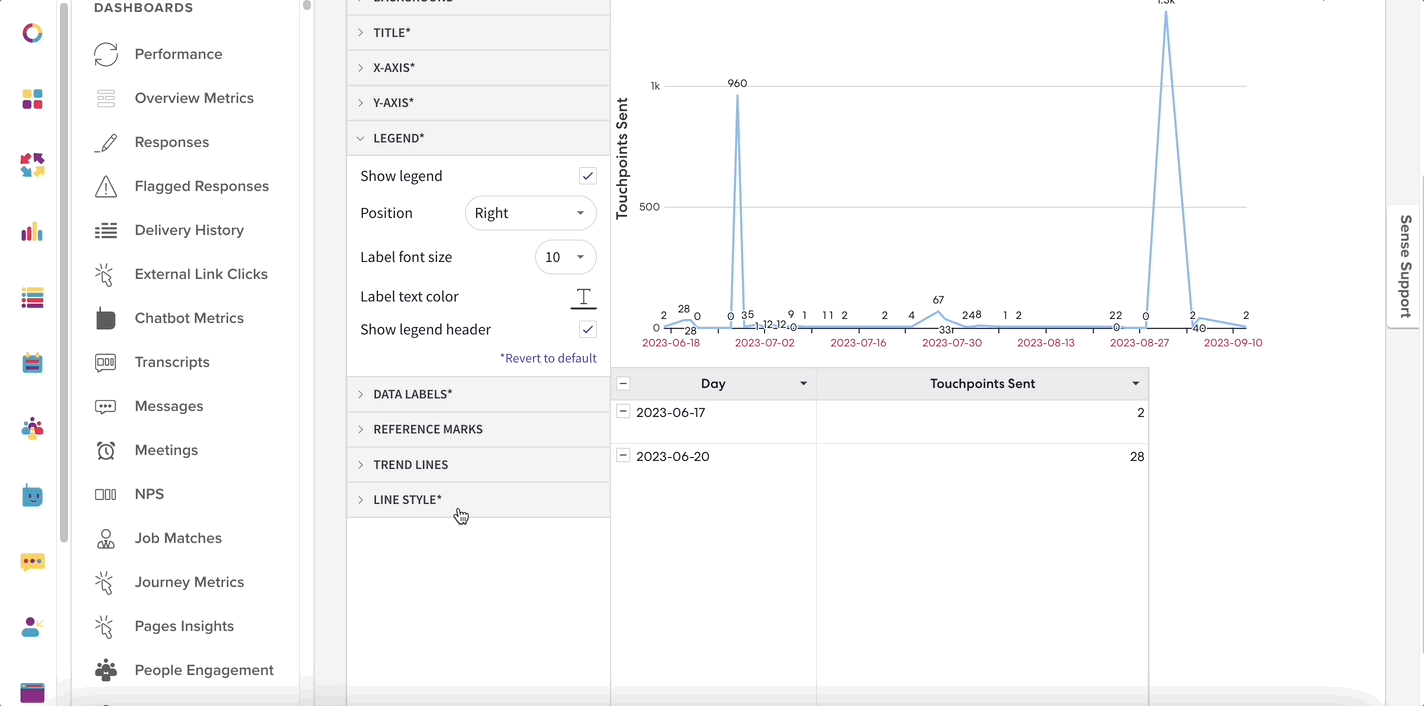The height and width of the screenshot is (706, 1424).
Task: Toggle the minus box for row 2023-06-17
Action: coord(623,411)
